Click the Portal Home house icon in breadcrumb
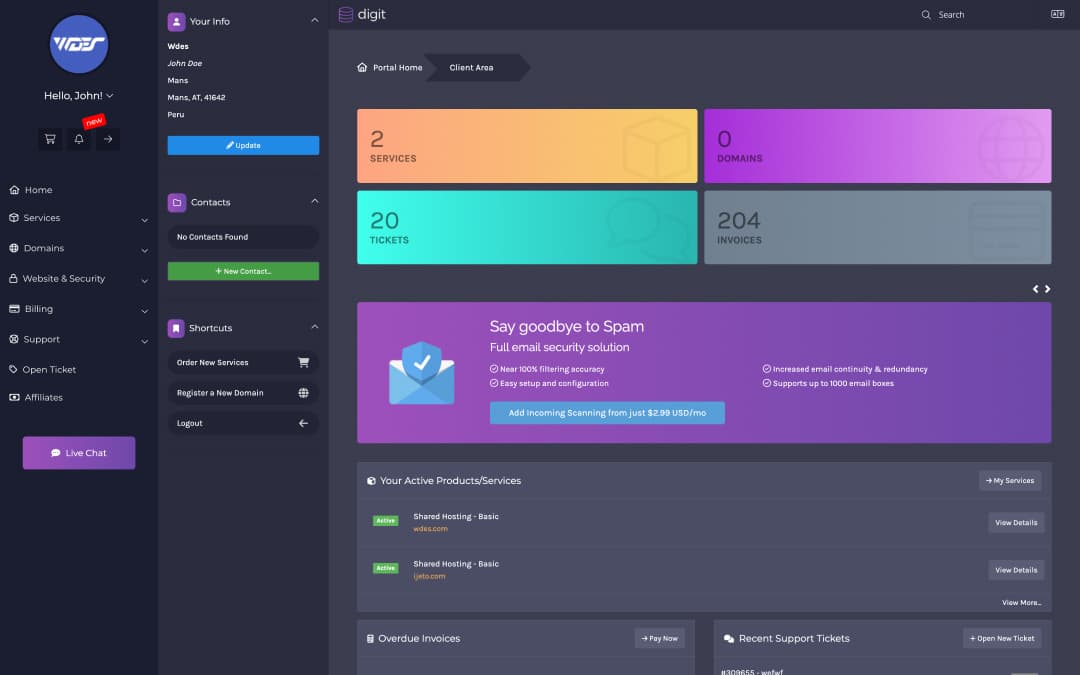 (x=362, y=68)
